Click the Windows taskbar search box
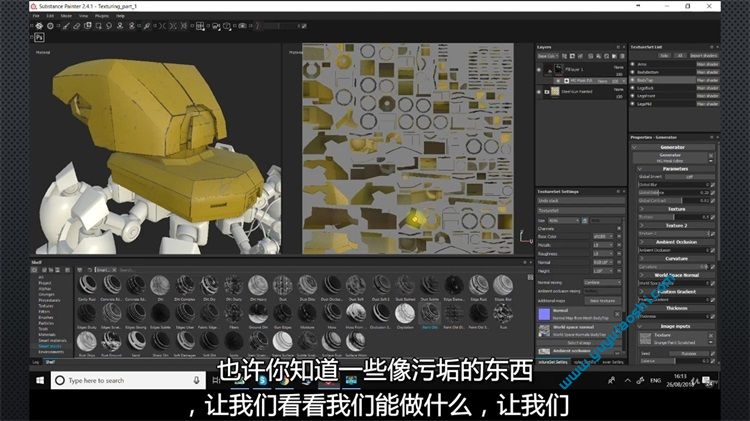Viewport: 750px width, 421px height. 128,380
